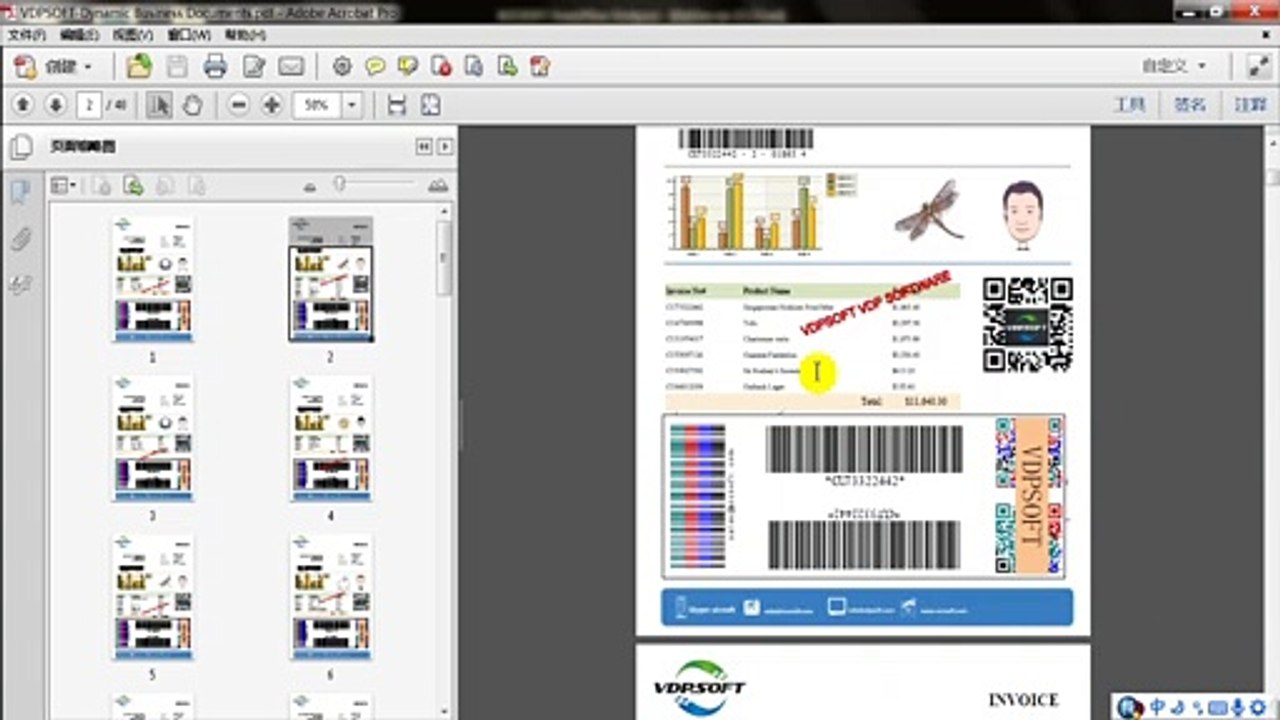Toggle read mode with diagonal arrows icon
Screen dimensions: 1280x720
click(1258, 67)
